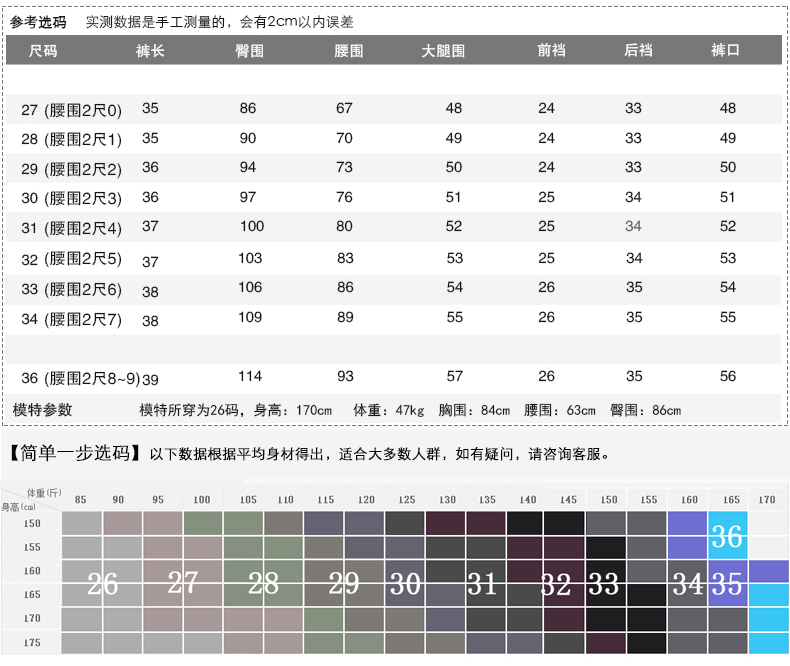
Task: Click the 臀围 column header
Action: (x=248, y=51)
